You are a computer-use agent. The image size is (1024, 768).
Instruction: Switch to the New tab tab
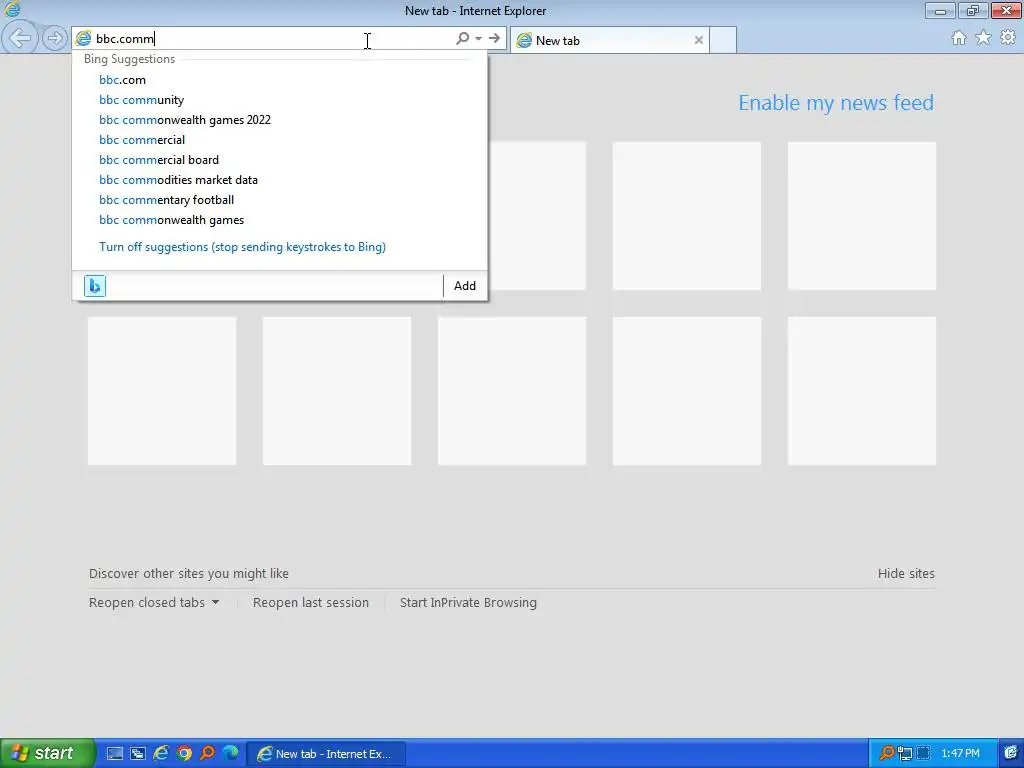(x=609, y=40)
